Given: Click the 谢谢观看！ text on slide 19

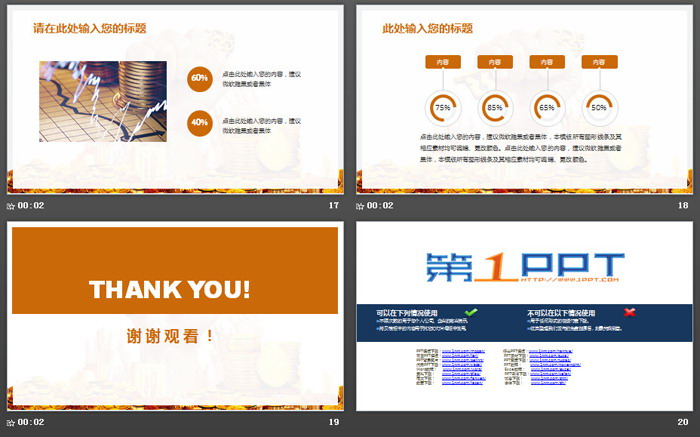Looking at the screenshot, I should (x=170, y=336).
